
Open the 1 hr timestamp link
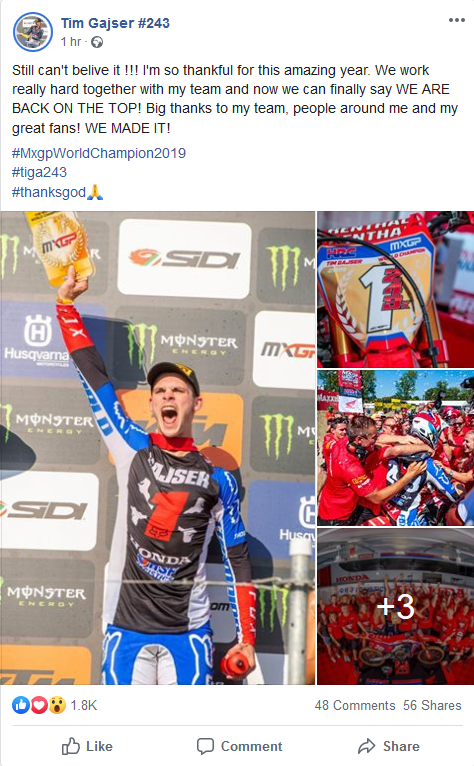pyautogui.click(x=70, y=42)
